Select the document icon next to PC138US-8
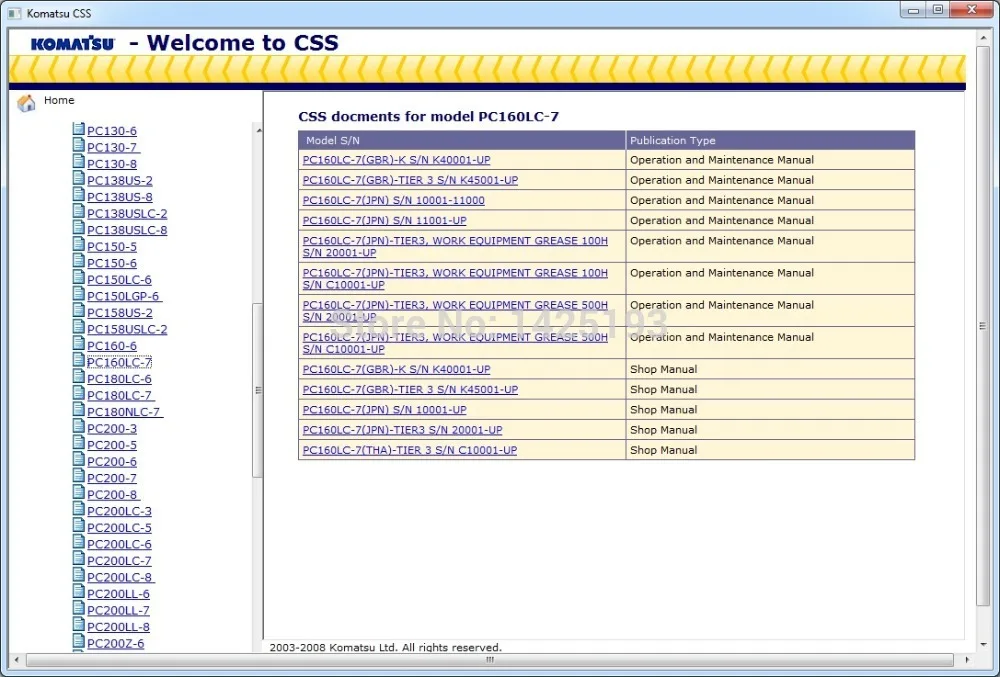This screenshot has height=677, width=1000. point(79,196)
